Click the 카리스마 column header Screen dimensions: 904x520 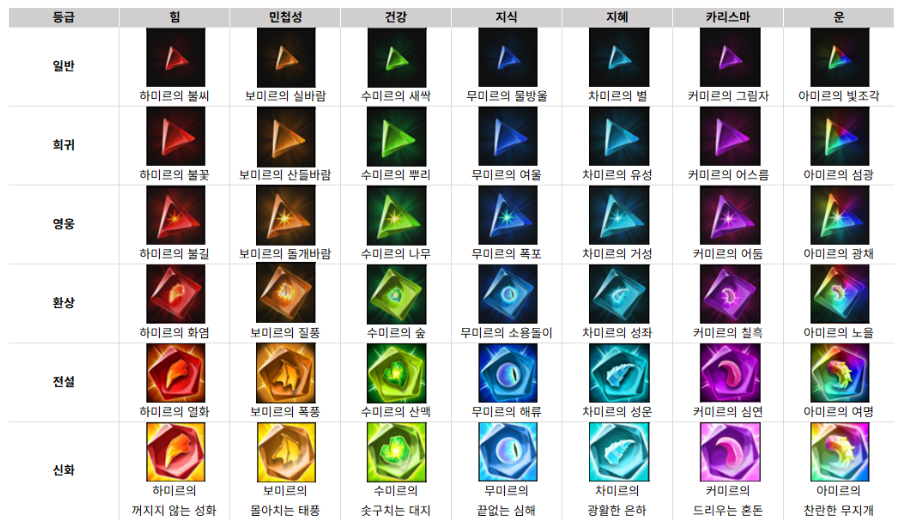click(x=728, y=17)
